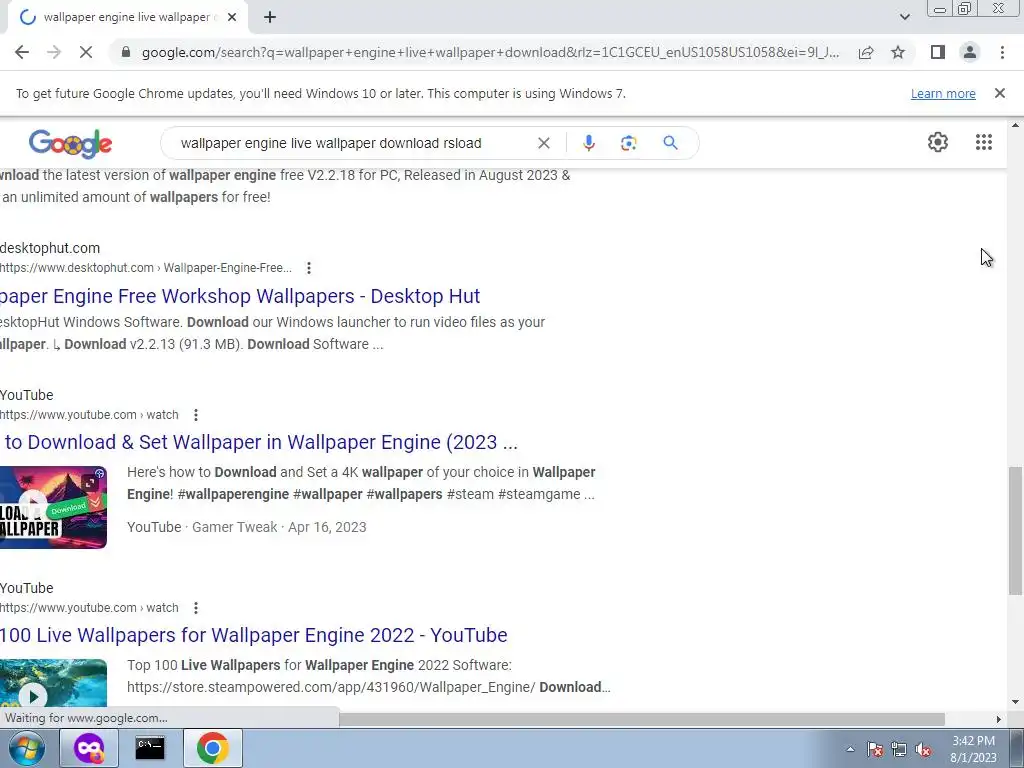Go to the Google home logo
The image size is (1024, 768).
(x=71, y=143)
